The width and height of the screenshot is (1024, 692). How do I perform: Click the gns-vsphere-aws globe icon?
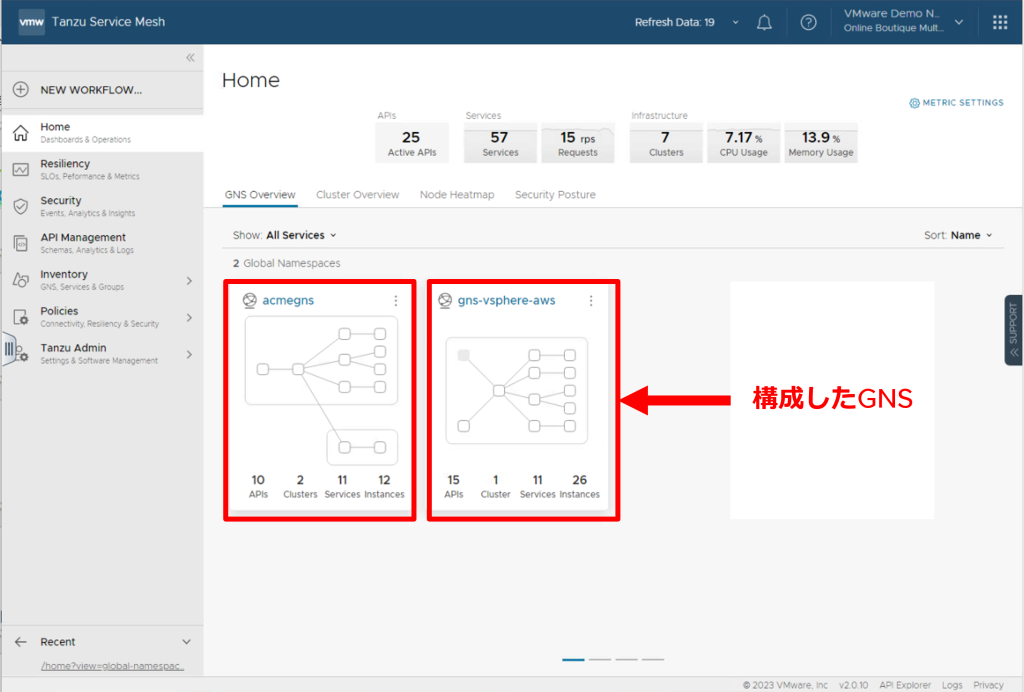point(445,300)
